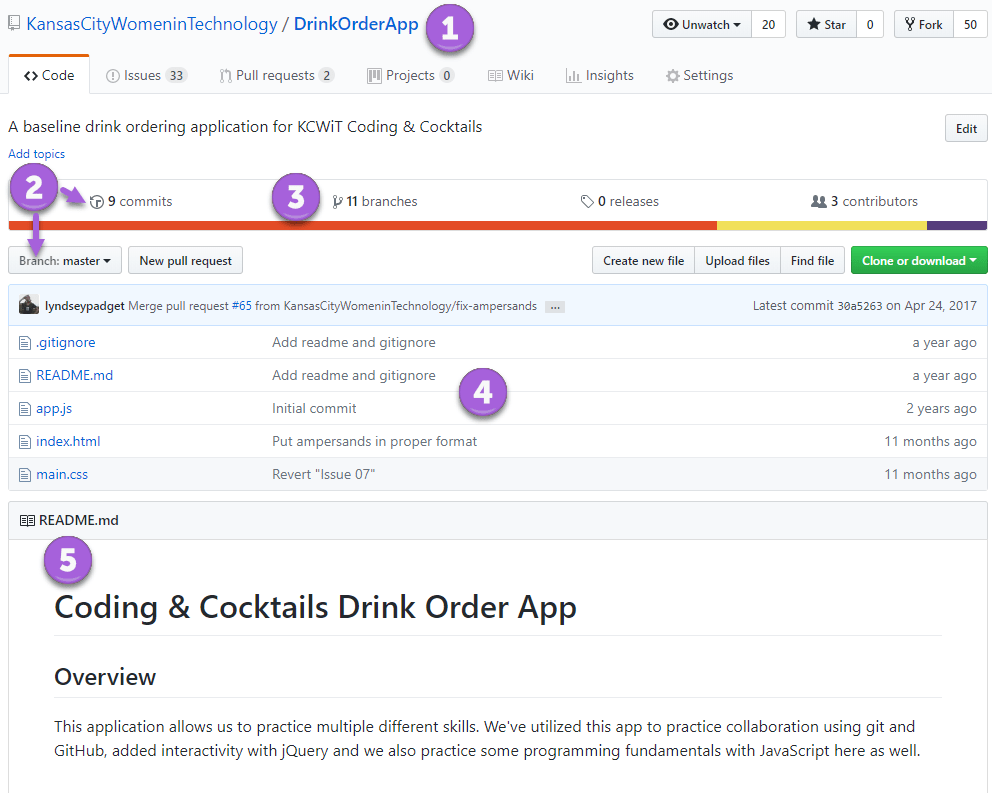Click the commits history clock icon
The width and height of the screenshot is (992, 793).
coord(97,202)
